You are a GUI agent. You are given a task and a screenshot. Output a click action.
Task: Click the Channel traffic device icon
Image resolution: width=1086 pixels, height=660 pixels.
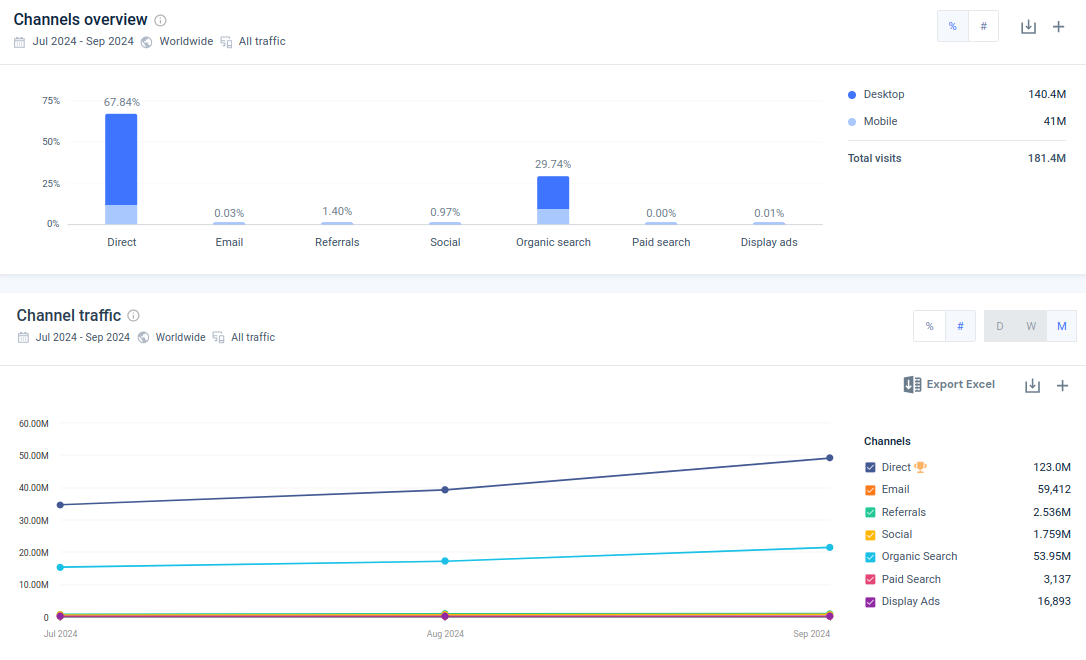tap(218, 337)
